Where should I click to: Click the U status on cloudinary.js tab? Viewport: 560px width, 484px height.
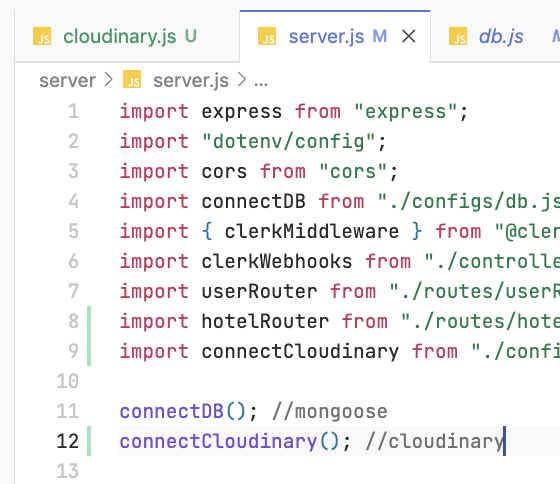(191, 36)
